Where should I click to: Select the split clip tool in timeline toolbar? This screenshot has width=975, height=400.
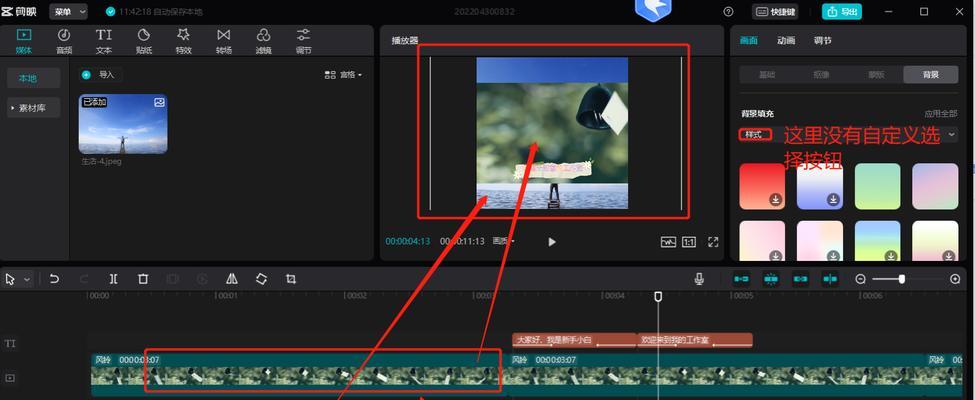tap(113, 279)
